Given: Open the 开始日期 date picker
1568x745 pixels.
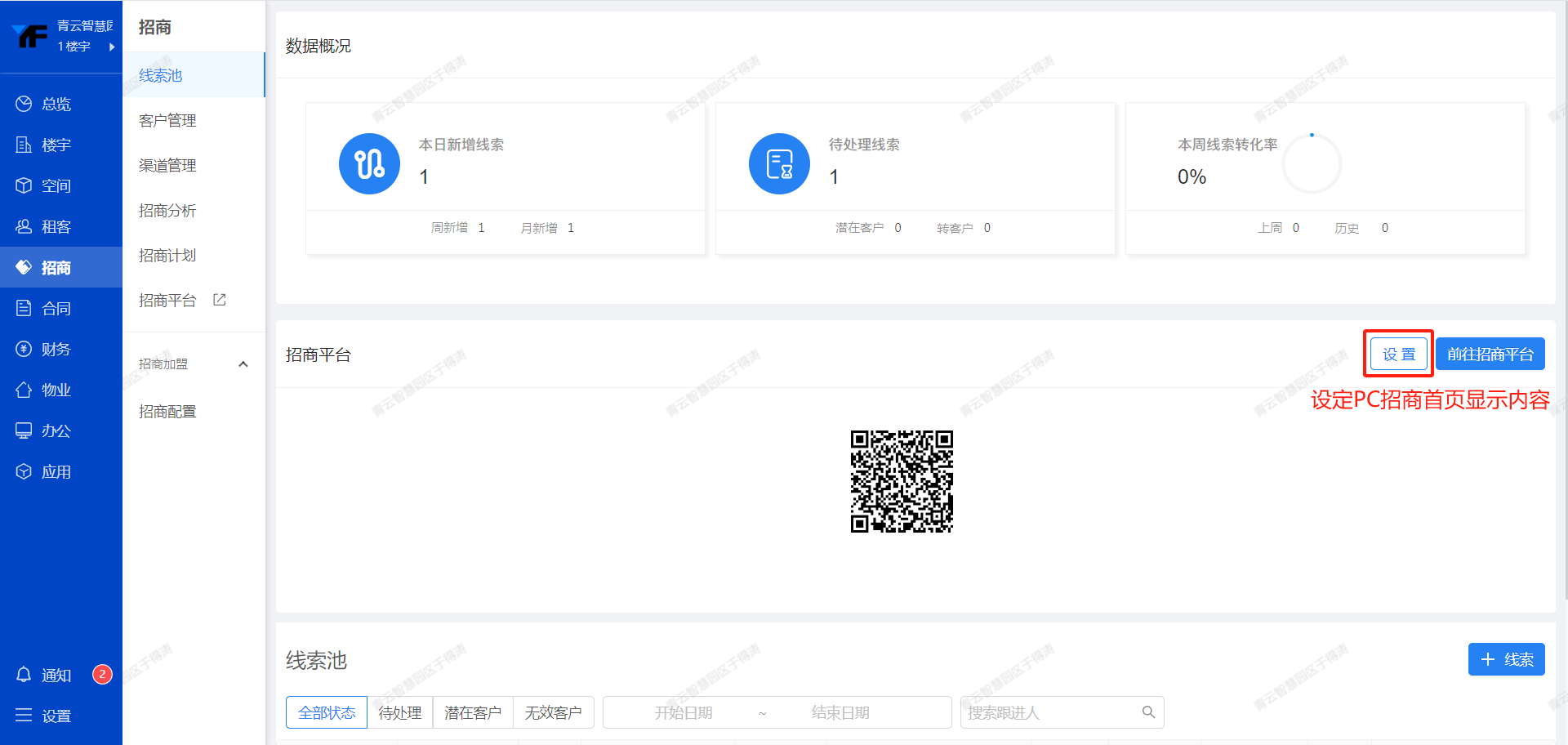Looking at the screenshot, I should click(683, 712).
